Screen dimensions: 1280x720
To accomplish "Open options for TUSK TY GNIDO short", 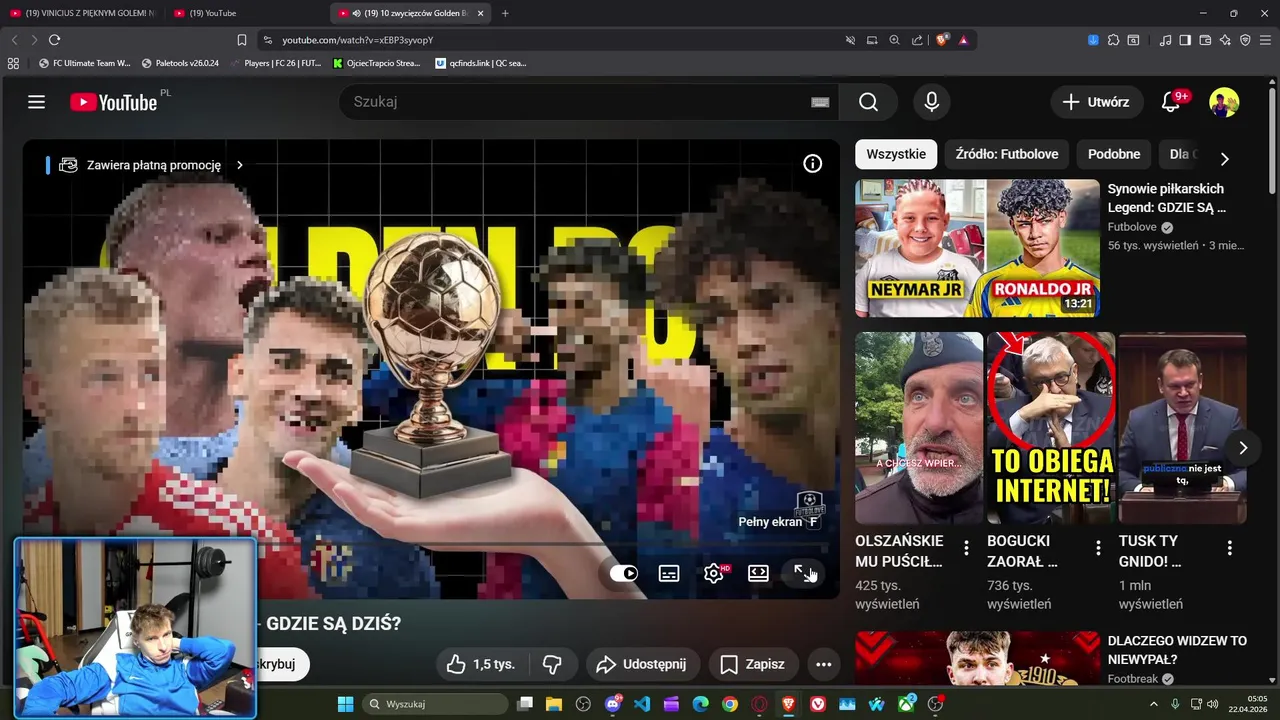I will click(x=1230, y=548).
